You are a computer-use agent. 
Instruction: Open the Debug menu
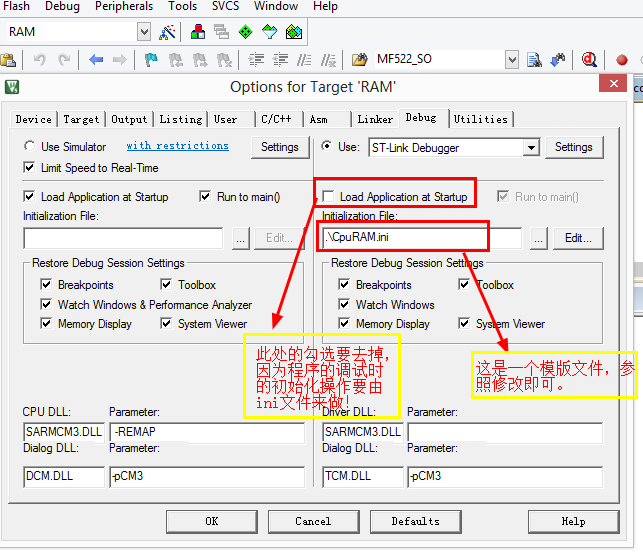[x=62, y=6]
